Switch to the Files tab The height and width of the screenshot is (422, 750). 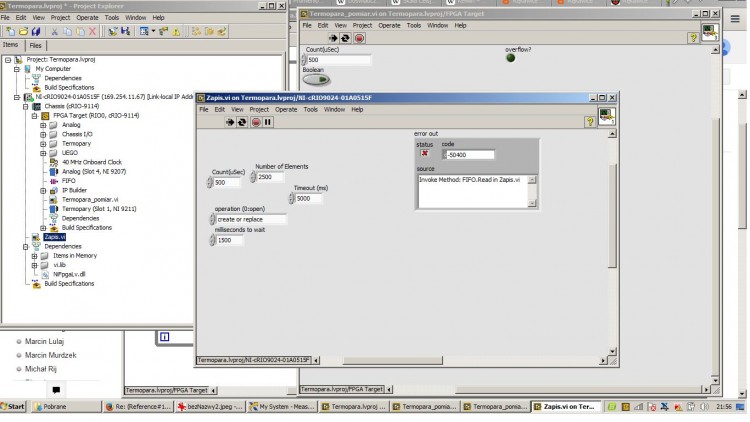click(35, 45)
